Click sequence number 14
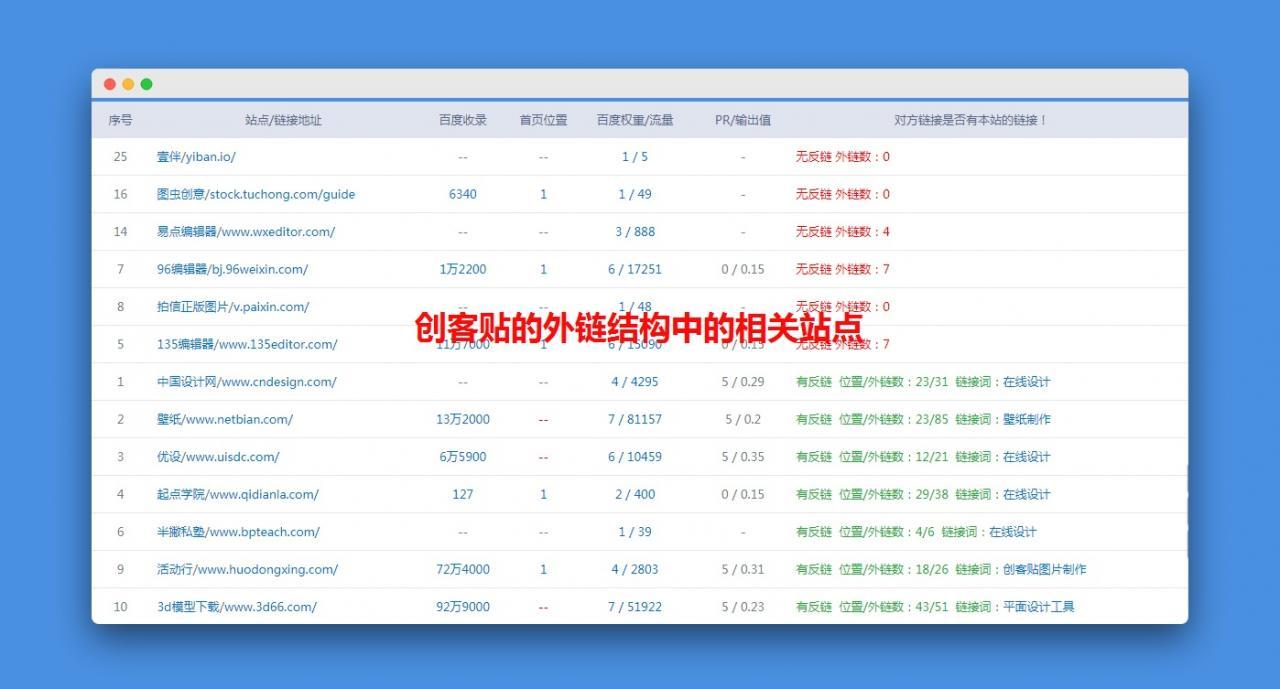Image resolution: width=1280 pixels, height=689 pixels. (120, 232)
